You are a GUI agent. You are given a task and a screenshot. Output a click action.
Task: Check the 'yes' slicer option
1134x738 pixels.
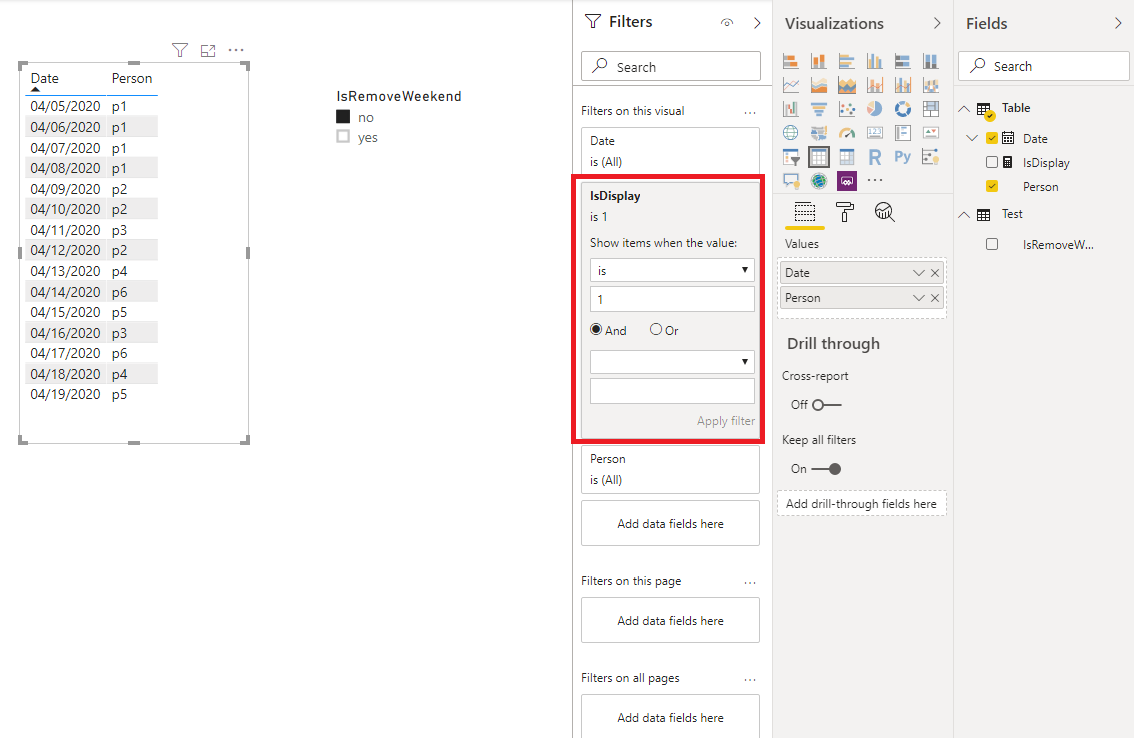pyautogui.click(x=344, y=137)
